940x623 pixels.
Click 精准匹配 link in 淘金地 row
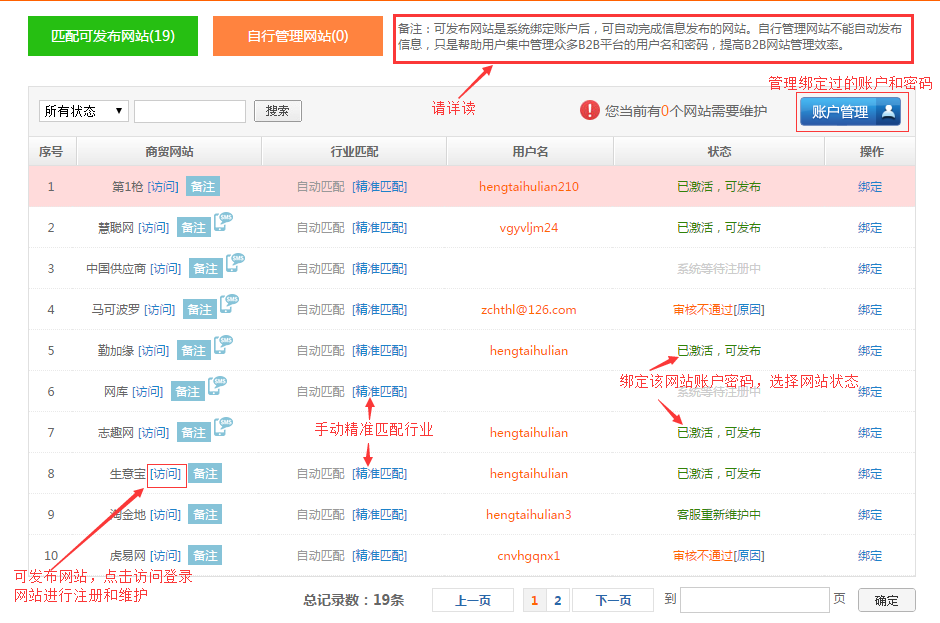click(x=380, y=515)
